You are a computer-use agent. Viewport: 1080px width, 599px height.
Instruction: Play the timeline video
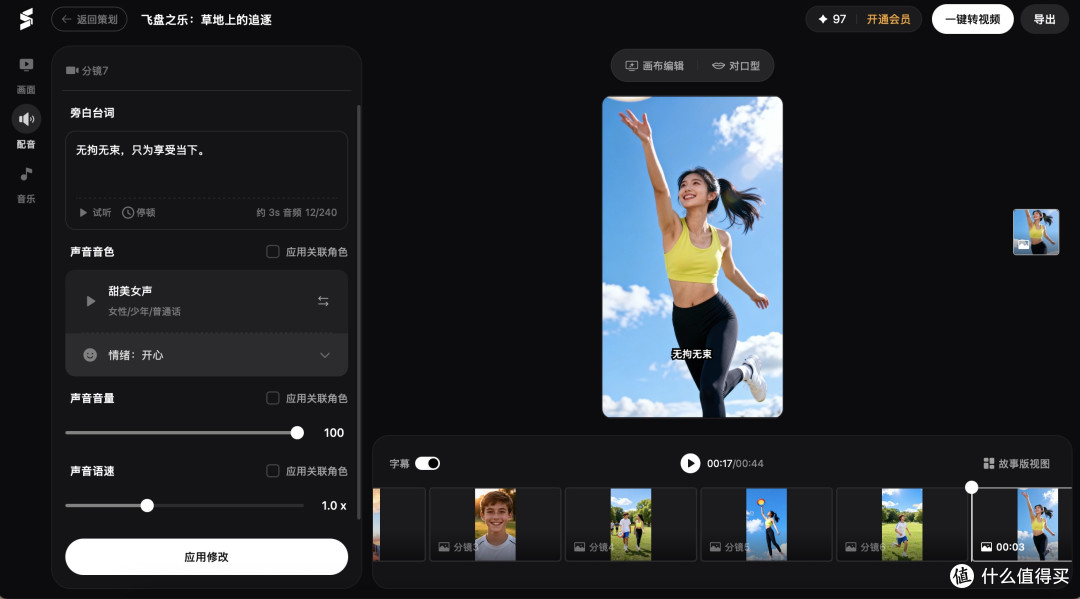click(x=690, y=463)
